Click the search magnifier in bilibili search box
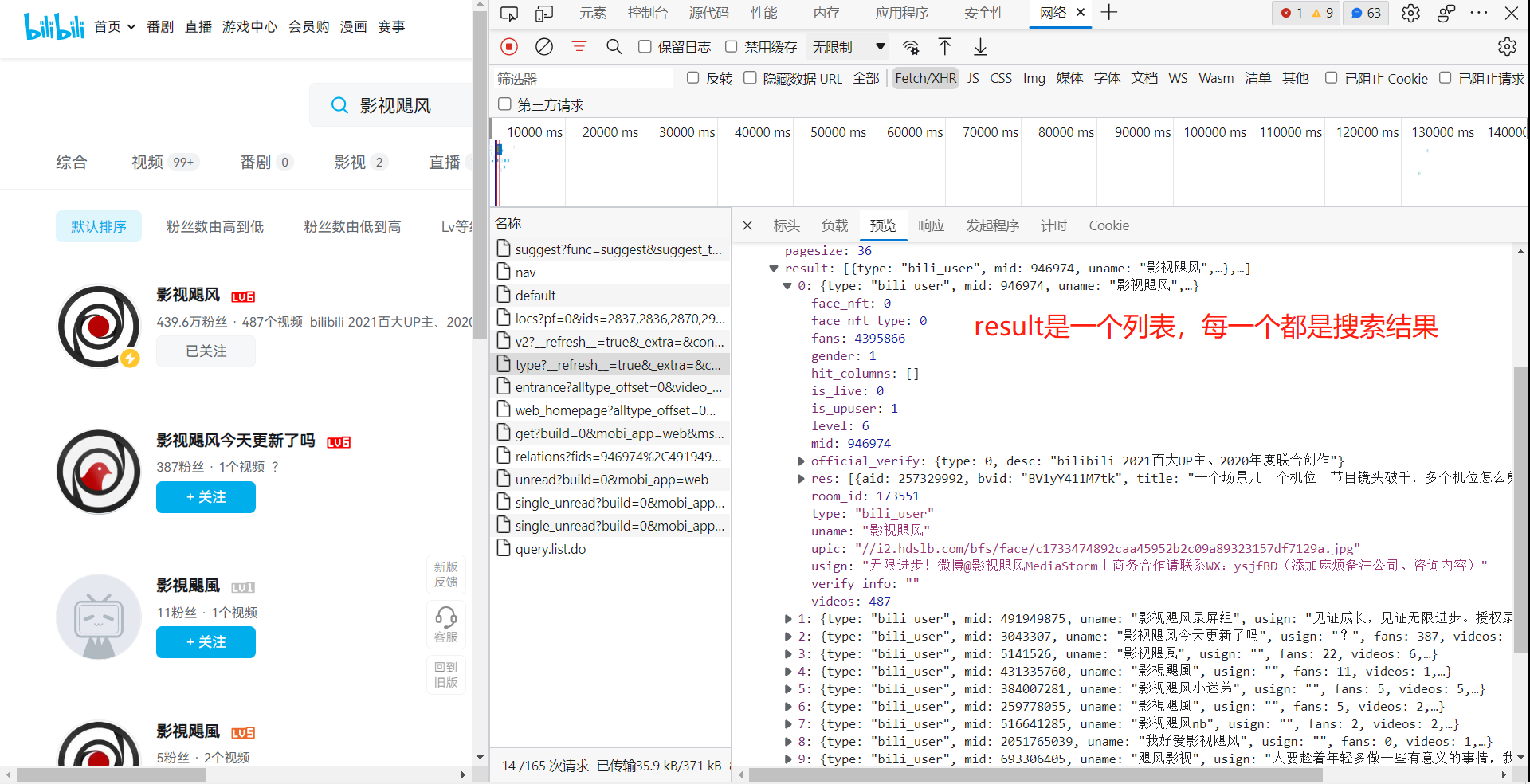 coord(339,105)
